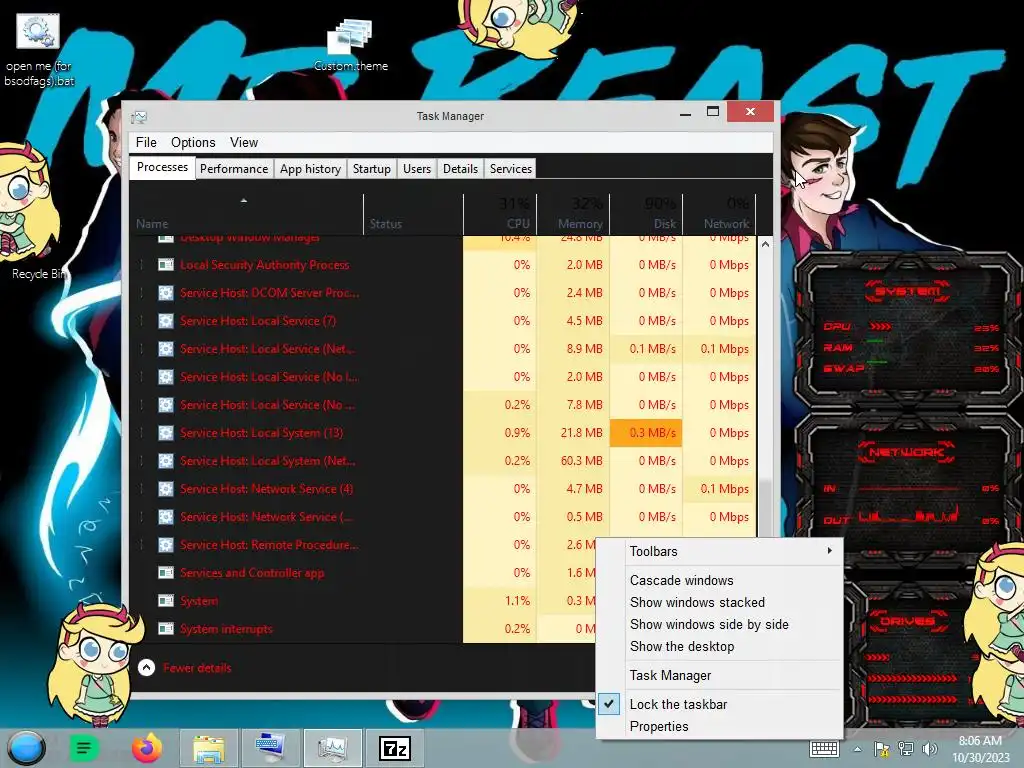
Task: Launch 7-Zip from the taskbar
Action: click(x=395, y=748)
